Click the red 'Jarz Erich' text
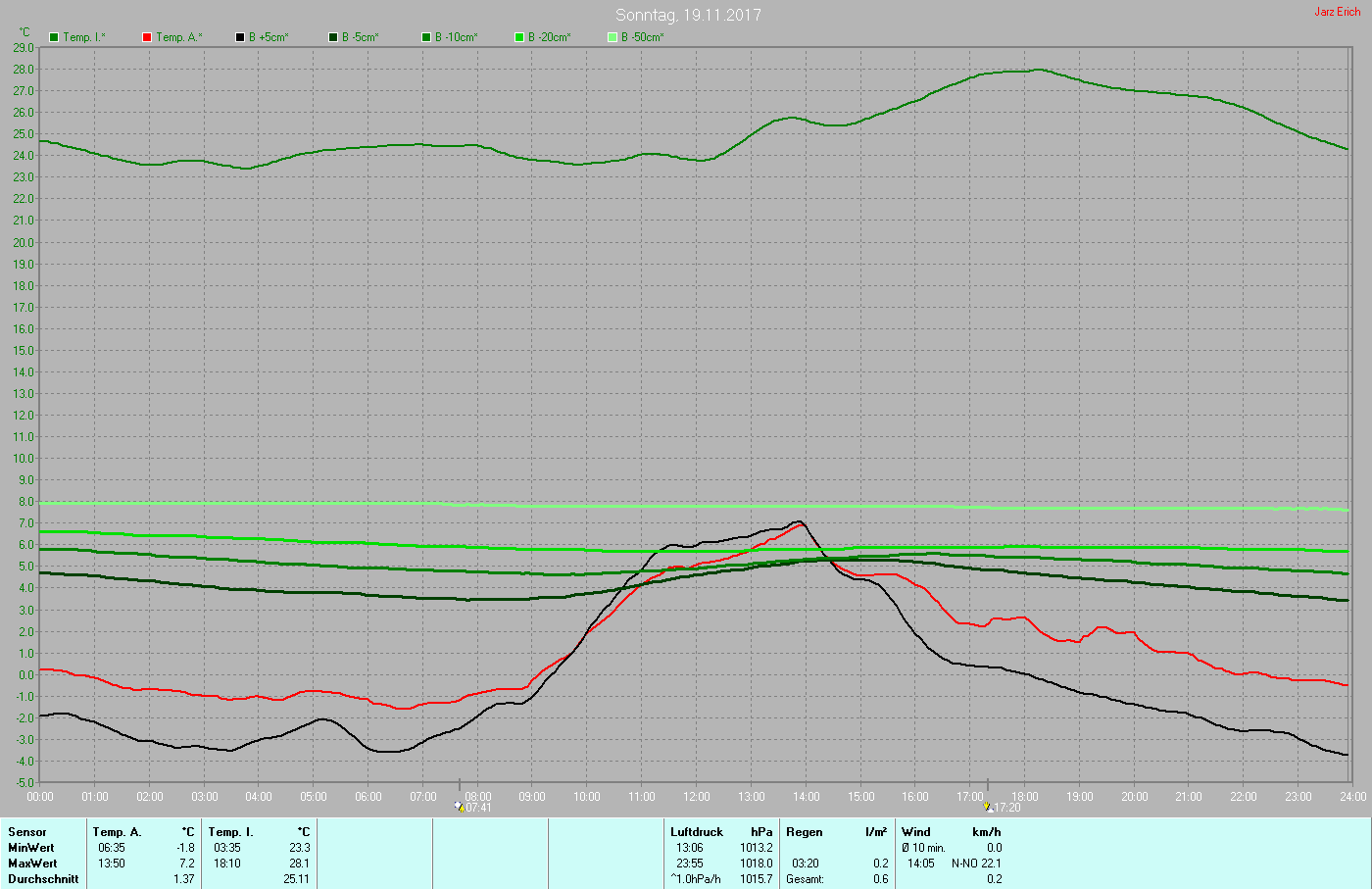Viewport: 1372px width, 889px height. 1338,12
